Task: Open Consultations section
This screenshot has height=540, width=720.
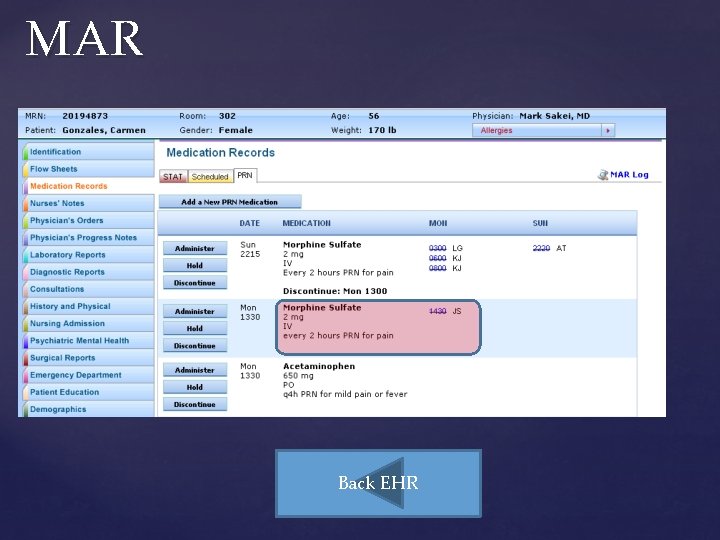Action: 87,289
